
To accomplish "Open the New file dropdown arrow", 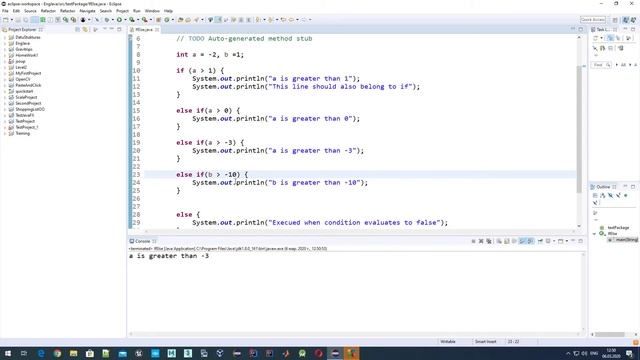I will [11, 20].
